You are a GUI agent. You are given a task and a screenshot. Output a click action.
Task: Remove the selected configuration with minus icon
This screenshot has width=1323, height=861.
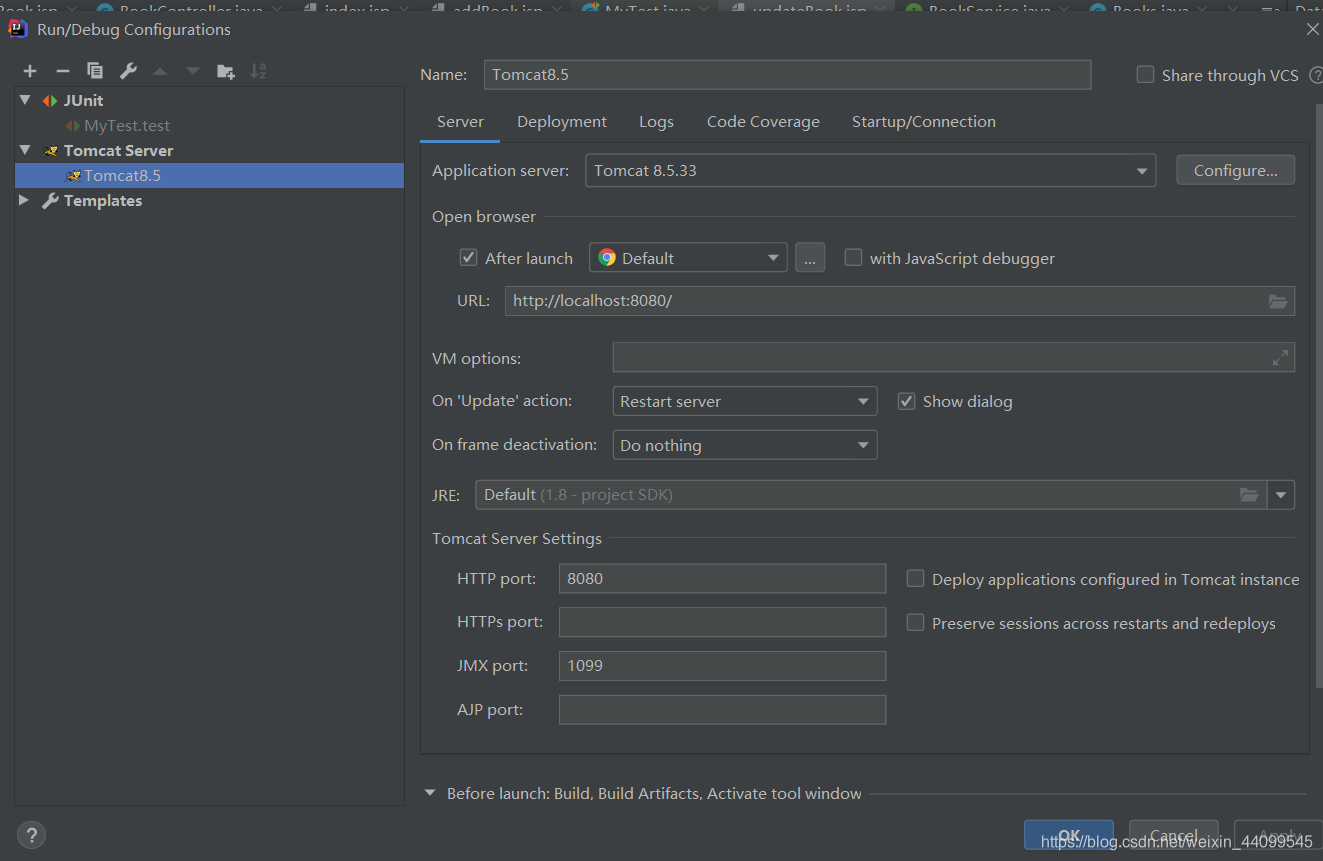(62, 71)
